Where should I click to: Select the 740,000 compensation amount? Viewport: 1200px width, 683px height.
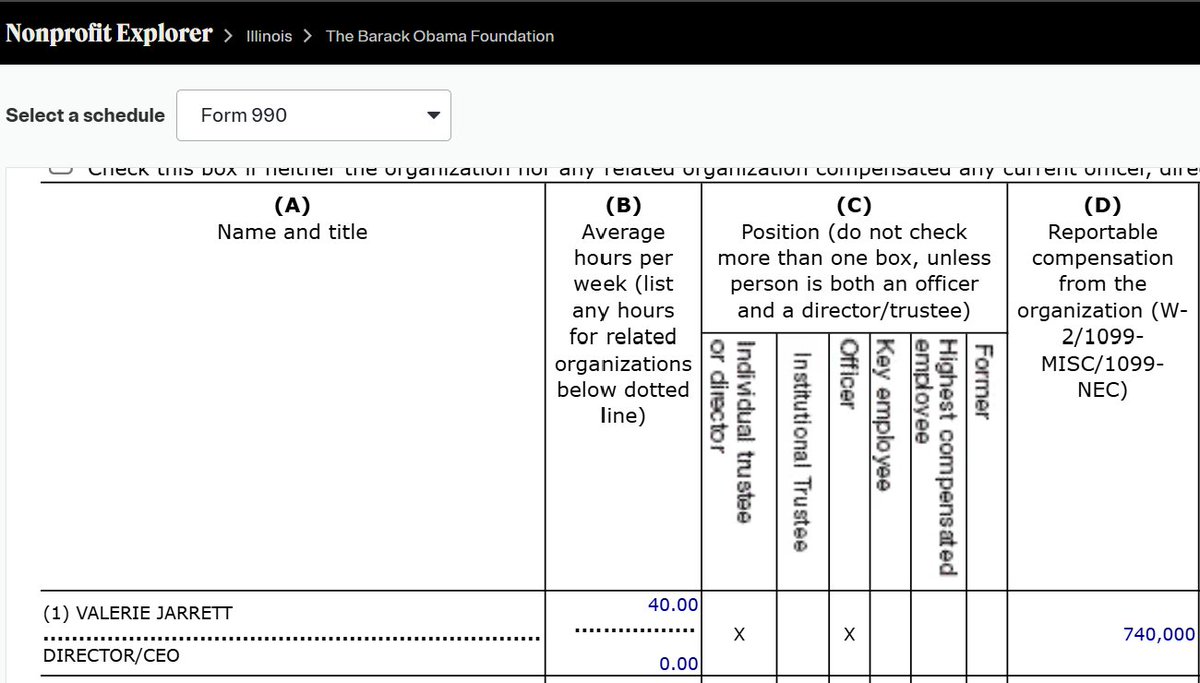pyautogui.click(x=1159, y=634)
